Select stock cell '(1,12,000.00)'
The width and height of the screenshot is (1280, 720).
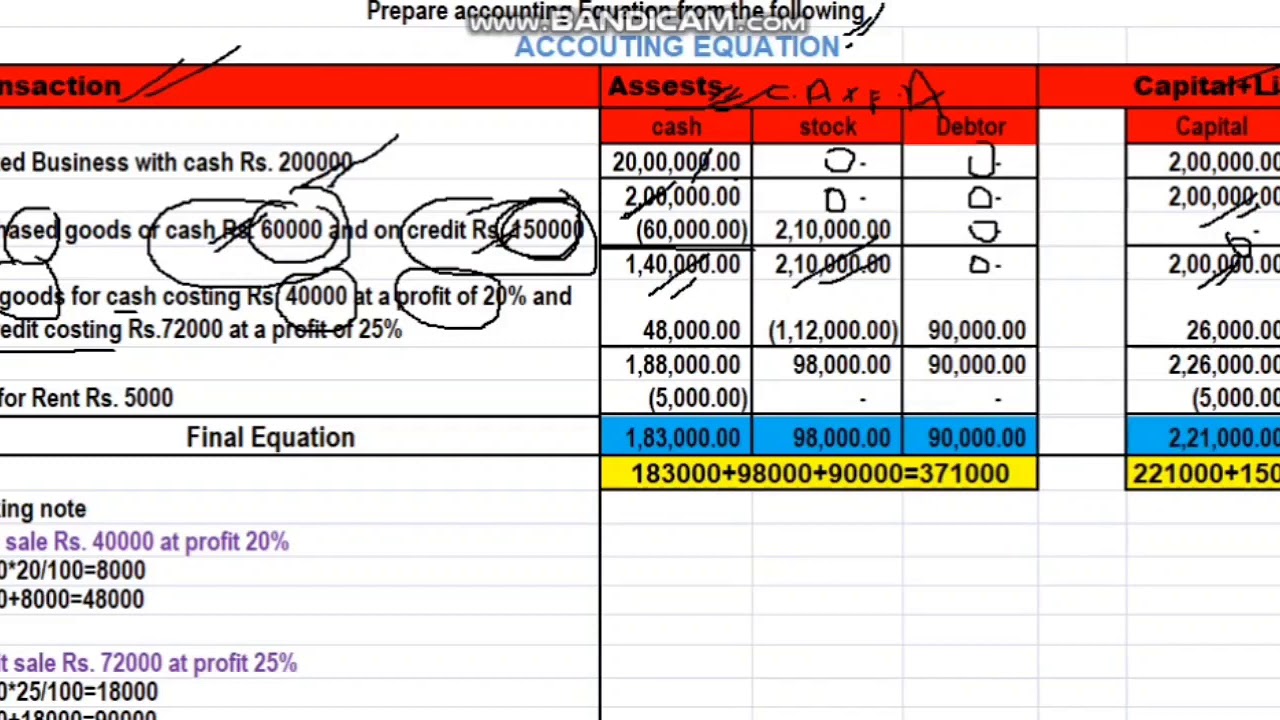coord(827,330)
